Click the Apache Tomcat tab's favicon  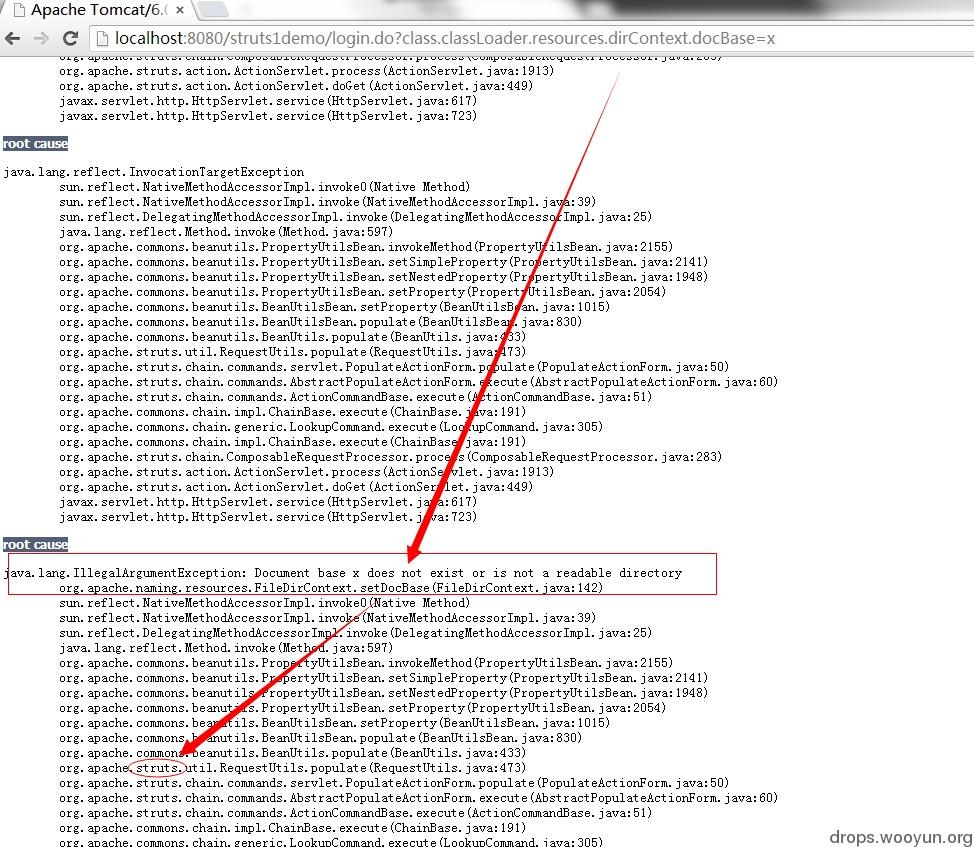pos(19,10)
